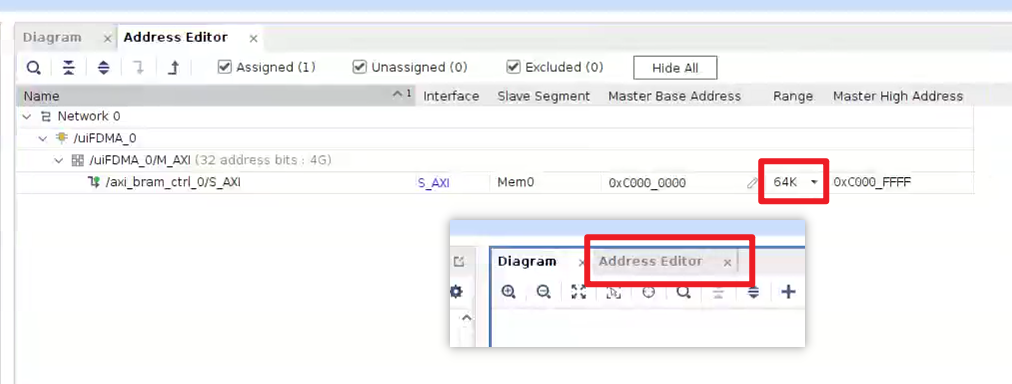Viewport: 1012px width, 384px height.
Task: Click Zoom Out in the inset Diagram toolbar
Action: pos(543,292)
